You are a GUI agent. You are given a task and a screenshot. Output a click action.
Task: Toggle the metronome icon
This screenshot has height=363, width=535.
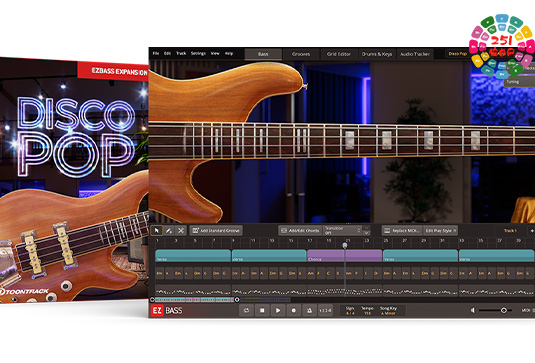click(309, 310)
